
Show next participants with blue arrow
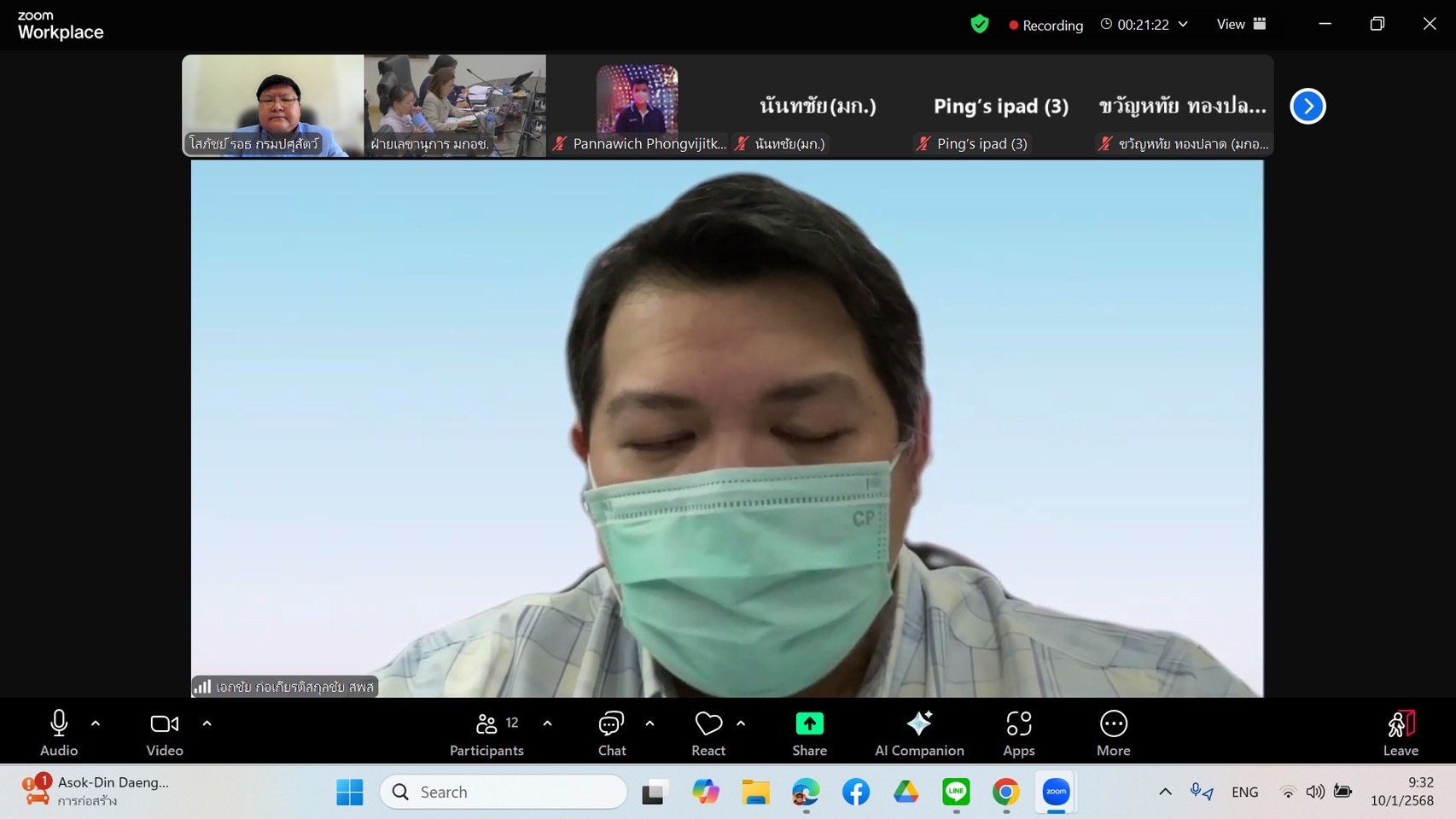coord(1307,107)
